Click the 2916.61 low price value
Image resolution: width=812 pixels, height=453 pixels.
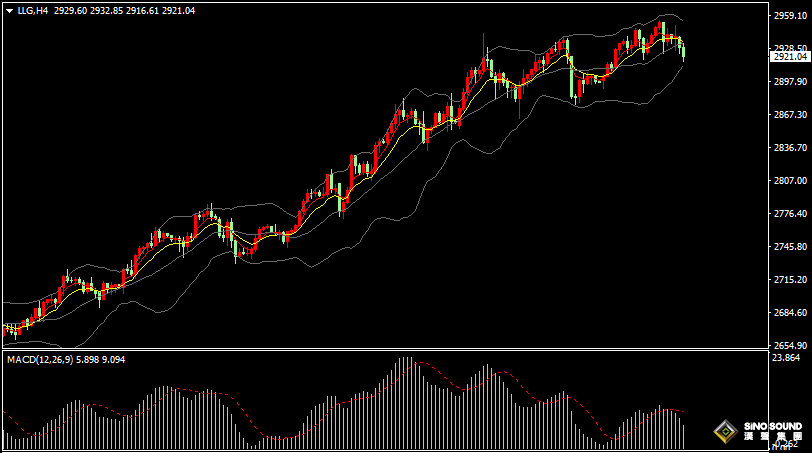pos(142,10)
